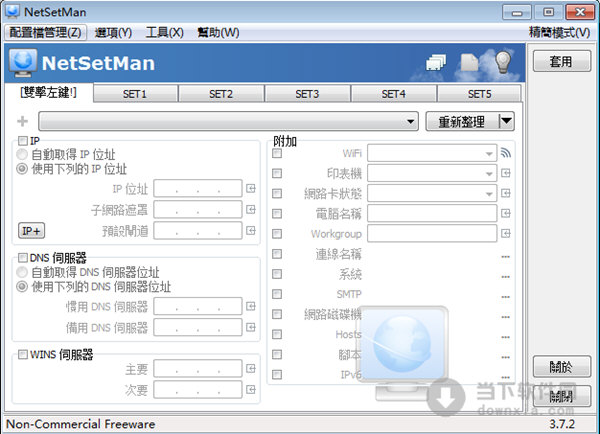Tick the WiFi checkbox
The image size is (600, 434).
click(x=277, y=153)
